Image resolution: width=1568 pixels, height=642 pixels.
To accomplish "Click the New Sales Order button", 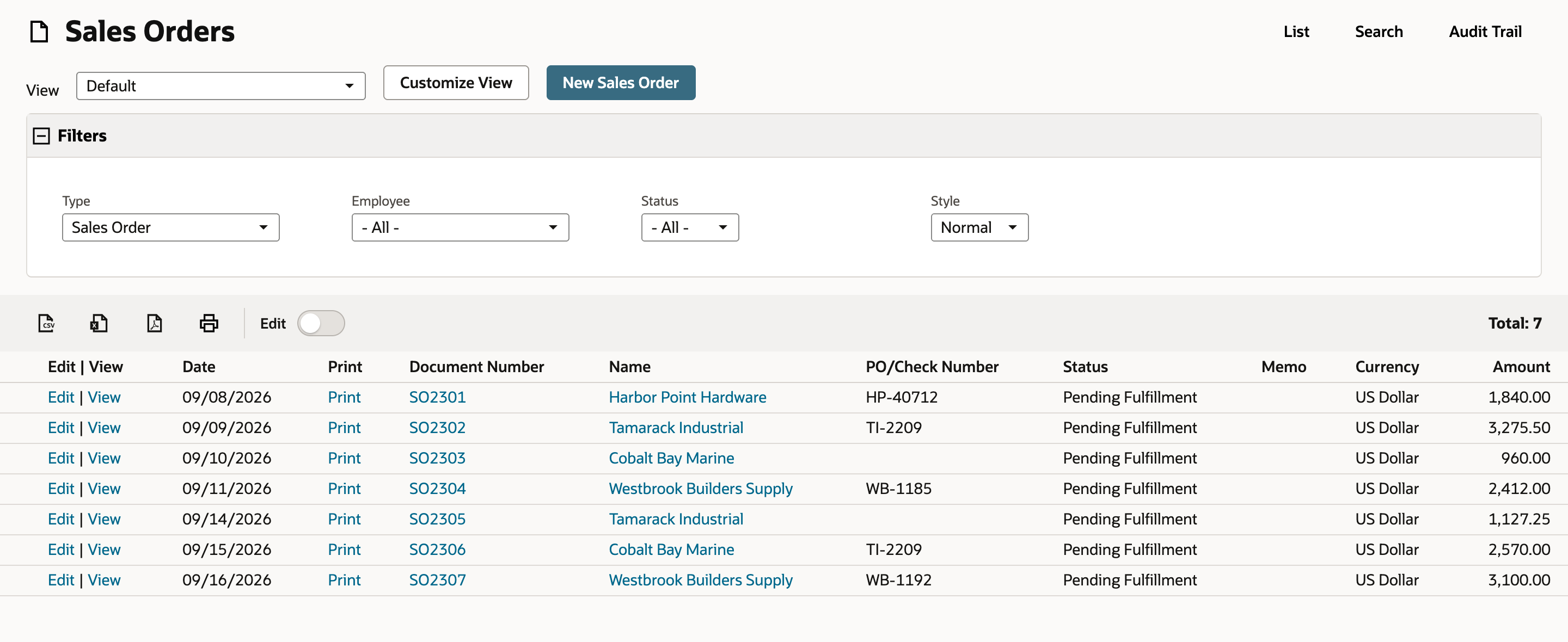I will (x=621, y=83).
